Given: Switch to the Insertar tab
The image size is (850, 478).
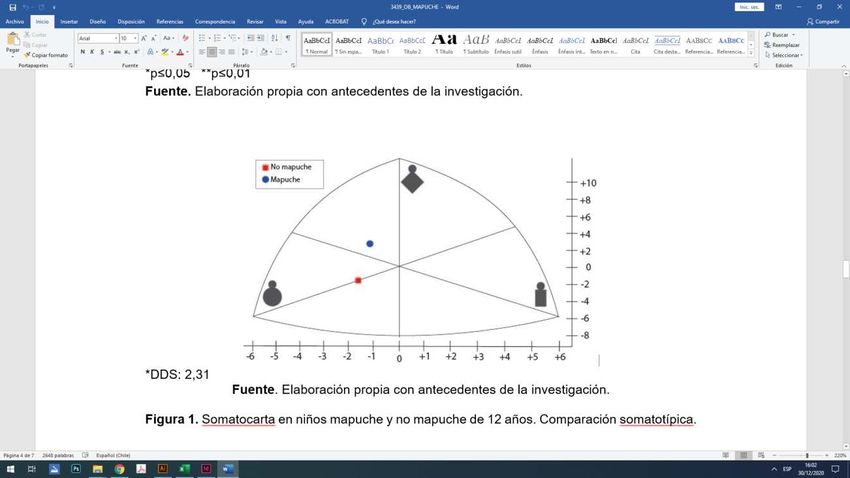Looking at the screenshot, I should [69, 22].
